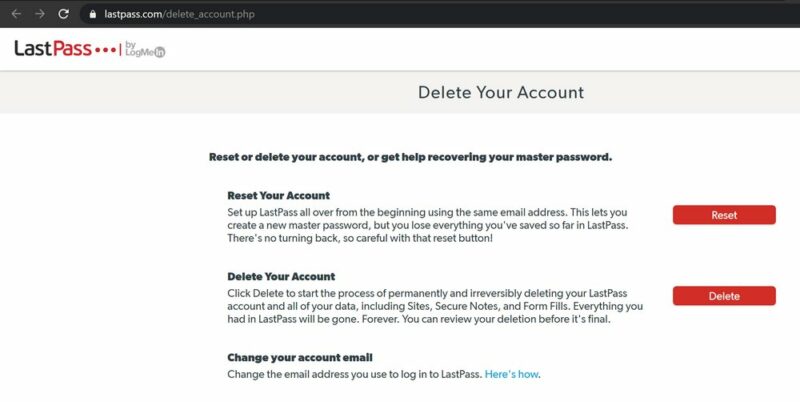Open the "Here's how" link
Screen dimensions: 800x402
512,374
